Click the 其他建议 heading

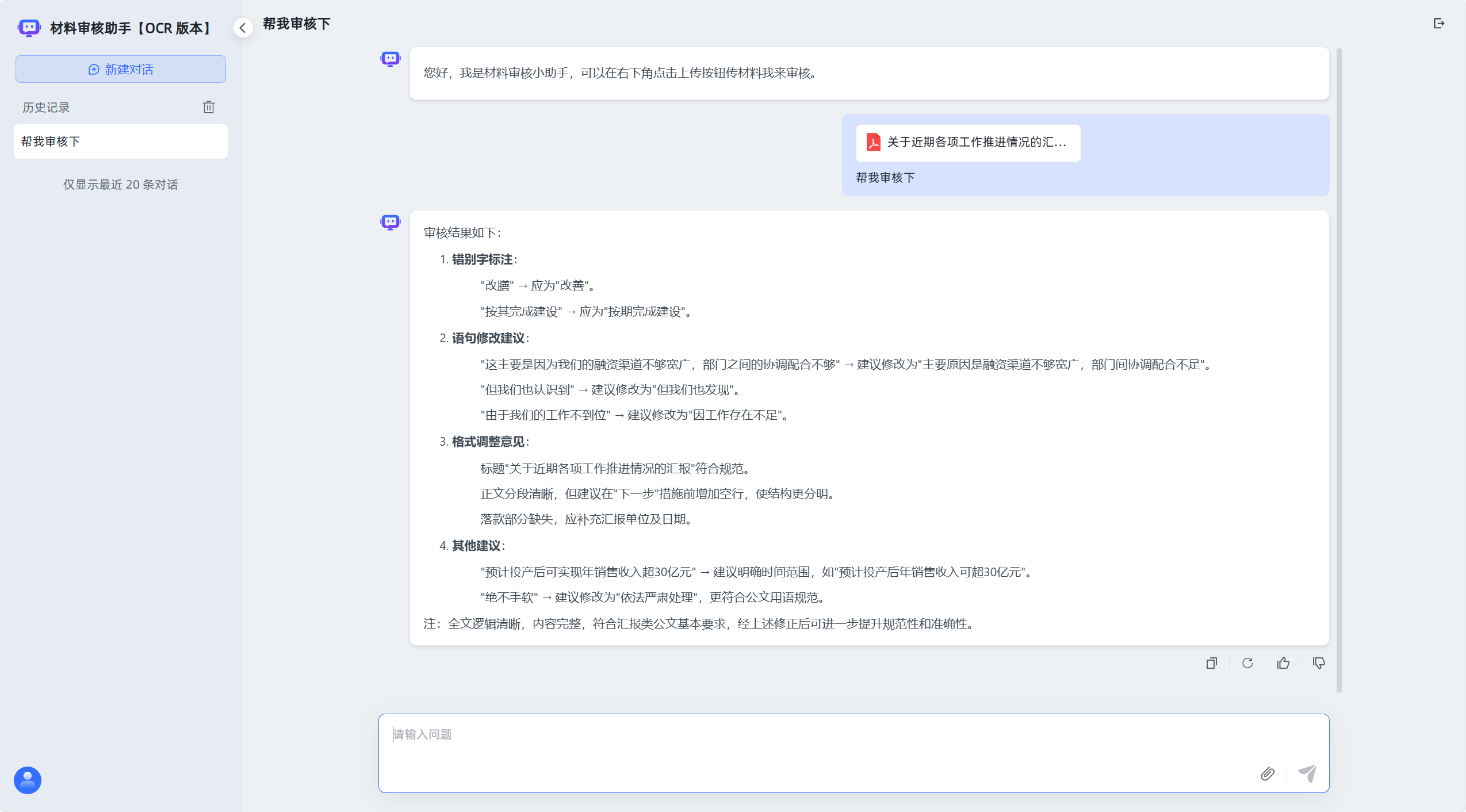476,546
